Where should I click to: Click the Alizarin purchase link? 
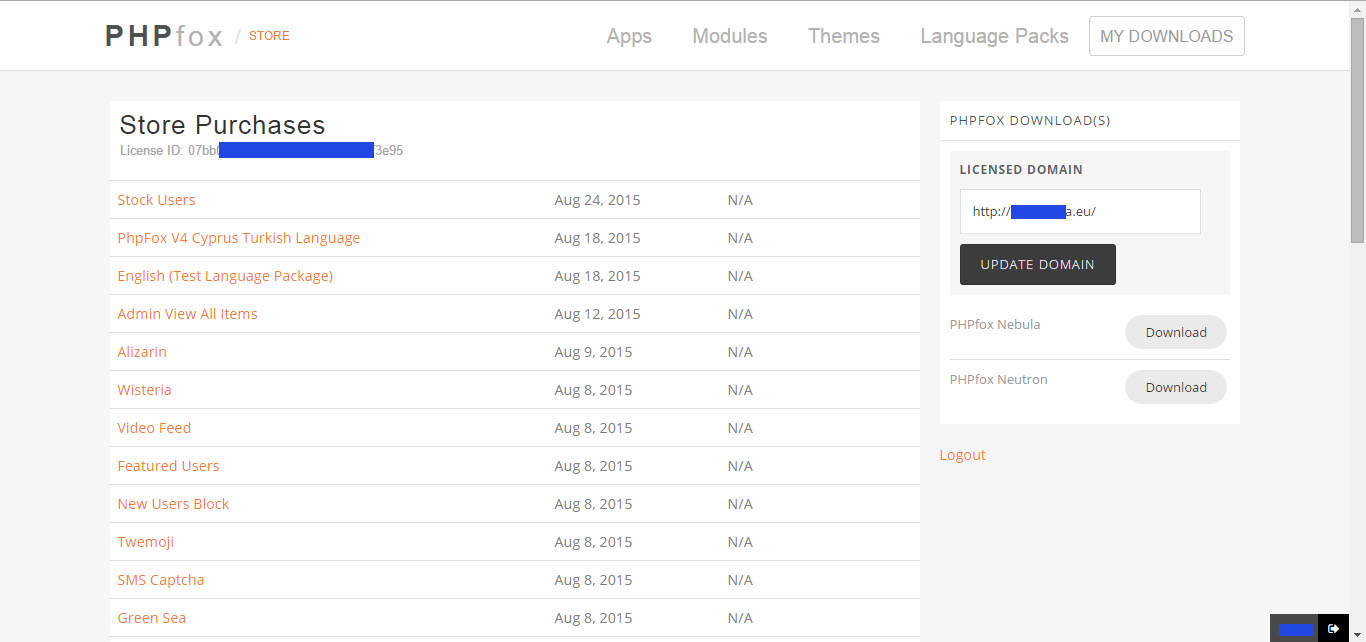coord(142,352)
